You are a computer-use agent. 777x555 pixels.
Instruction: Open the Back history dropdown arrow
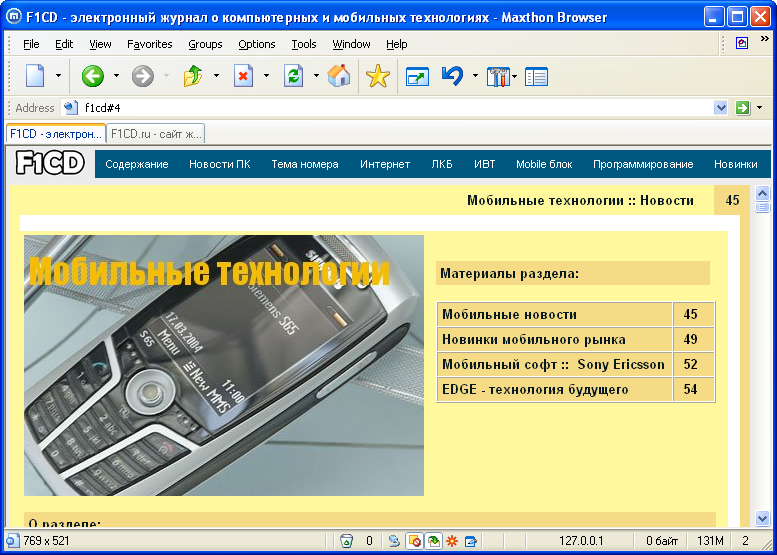tap(116, 76)
